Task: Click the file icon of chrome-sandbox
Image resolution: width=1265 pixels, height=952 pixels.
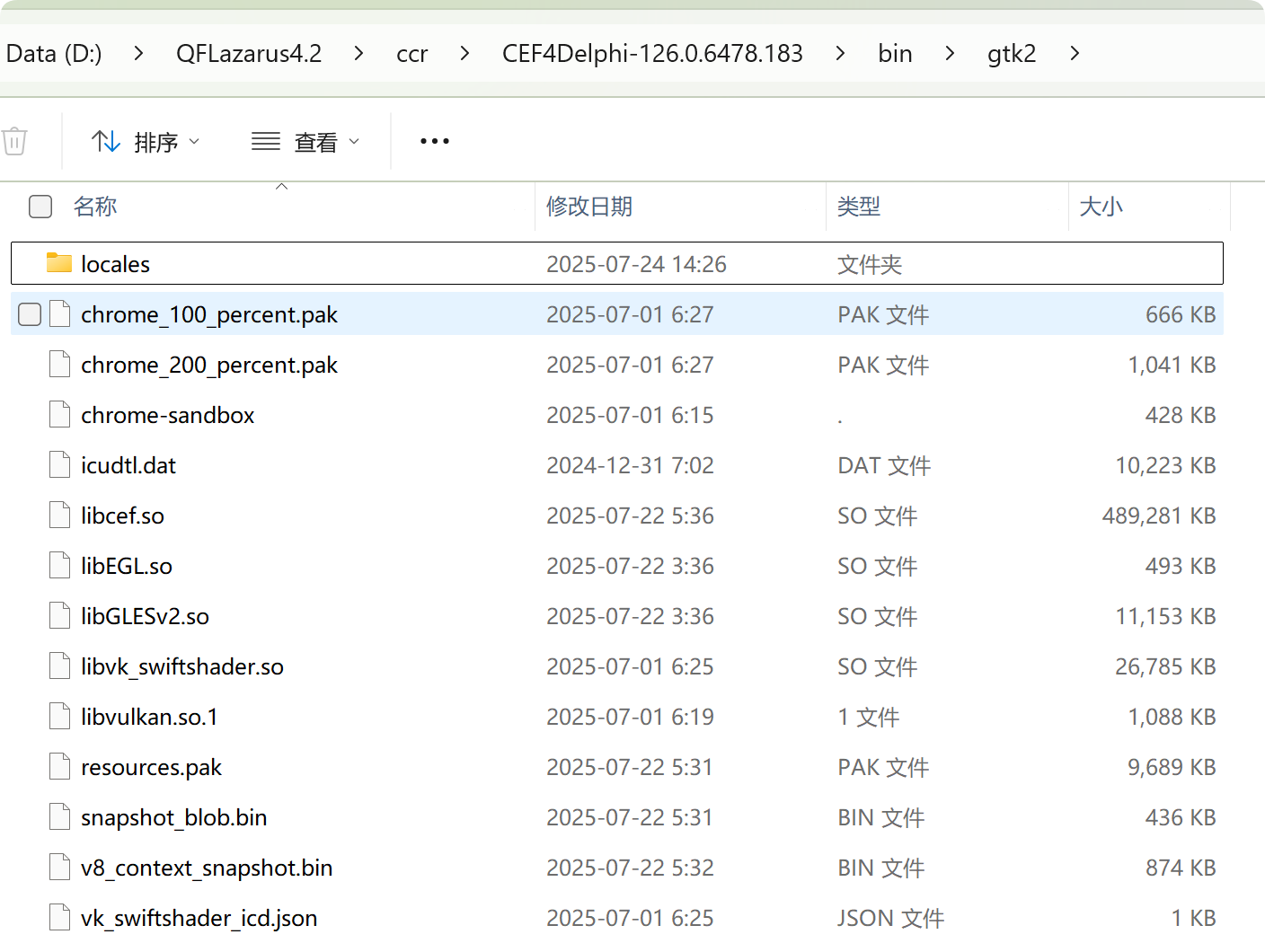Action: click(x=60, y=415)
